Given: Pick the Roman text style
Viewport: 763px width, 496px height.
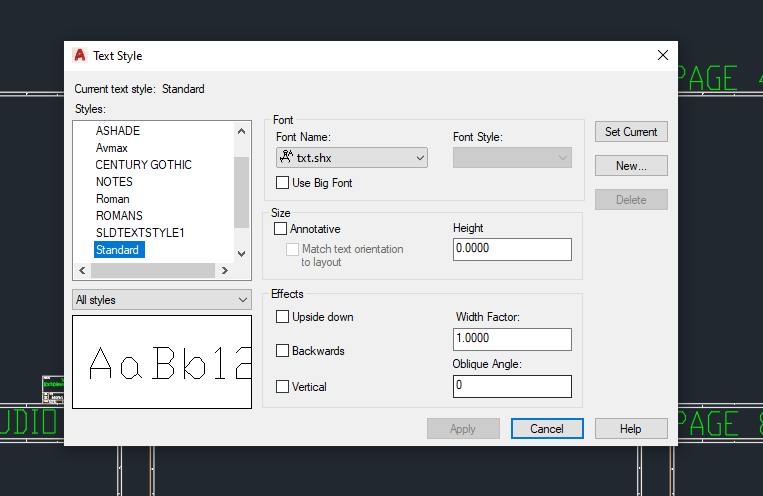Looking at the screenshot, I should 112,199.
